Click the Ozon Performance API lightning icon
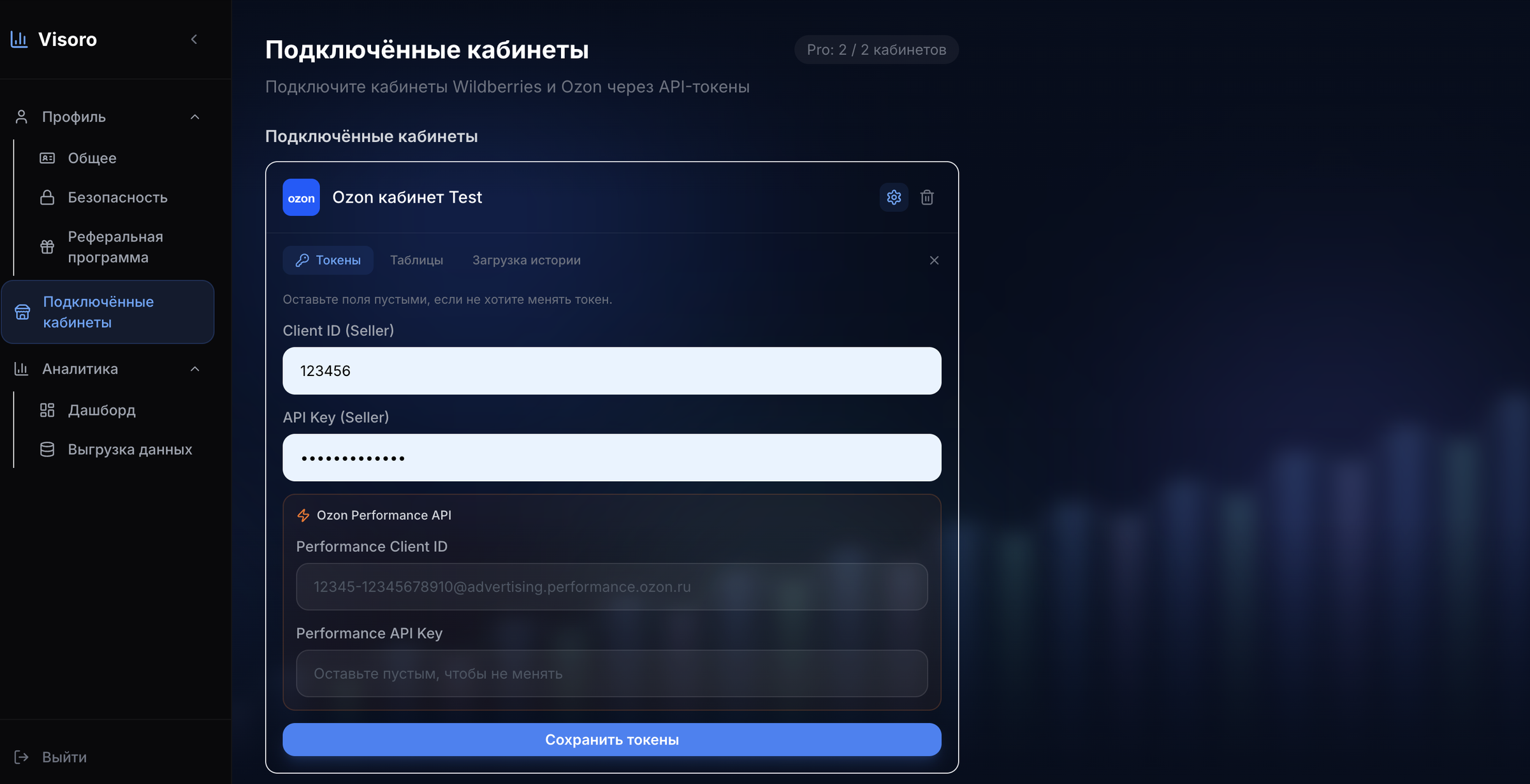The height and width of the screenshot is (784, 1530). coord(303,516)
